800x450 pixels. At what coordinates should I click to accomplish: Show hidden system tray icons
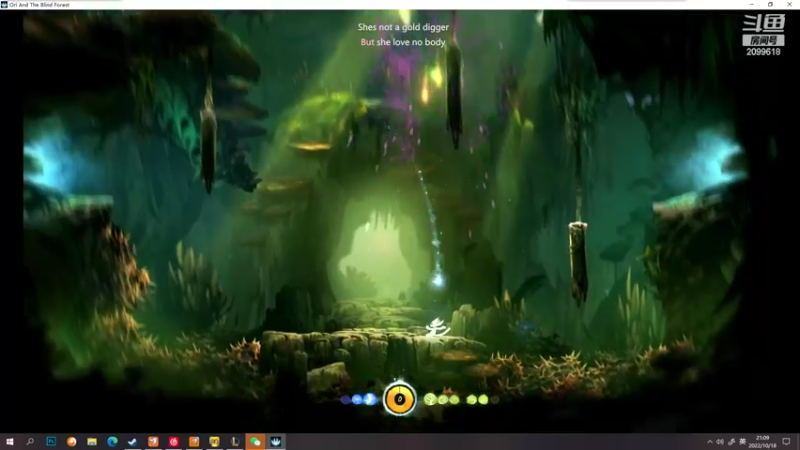(x=710, y=442)
